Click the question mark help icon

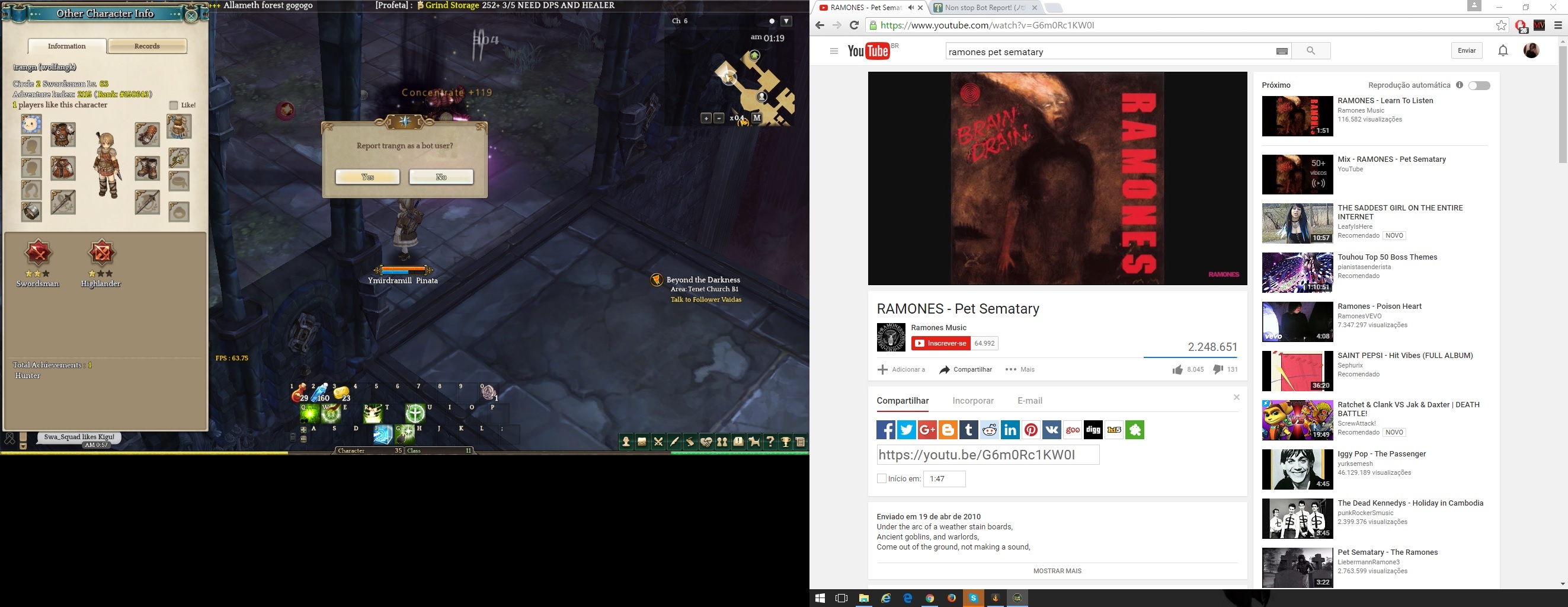pyautogui.click(x=770, y=442)
